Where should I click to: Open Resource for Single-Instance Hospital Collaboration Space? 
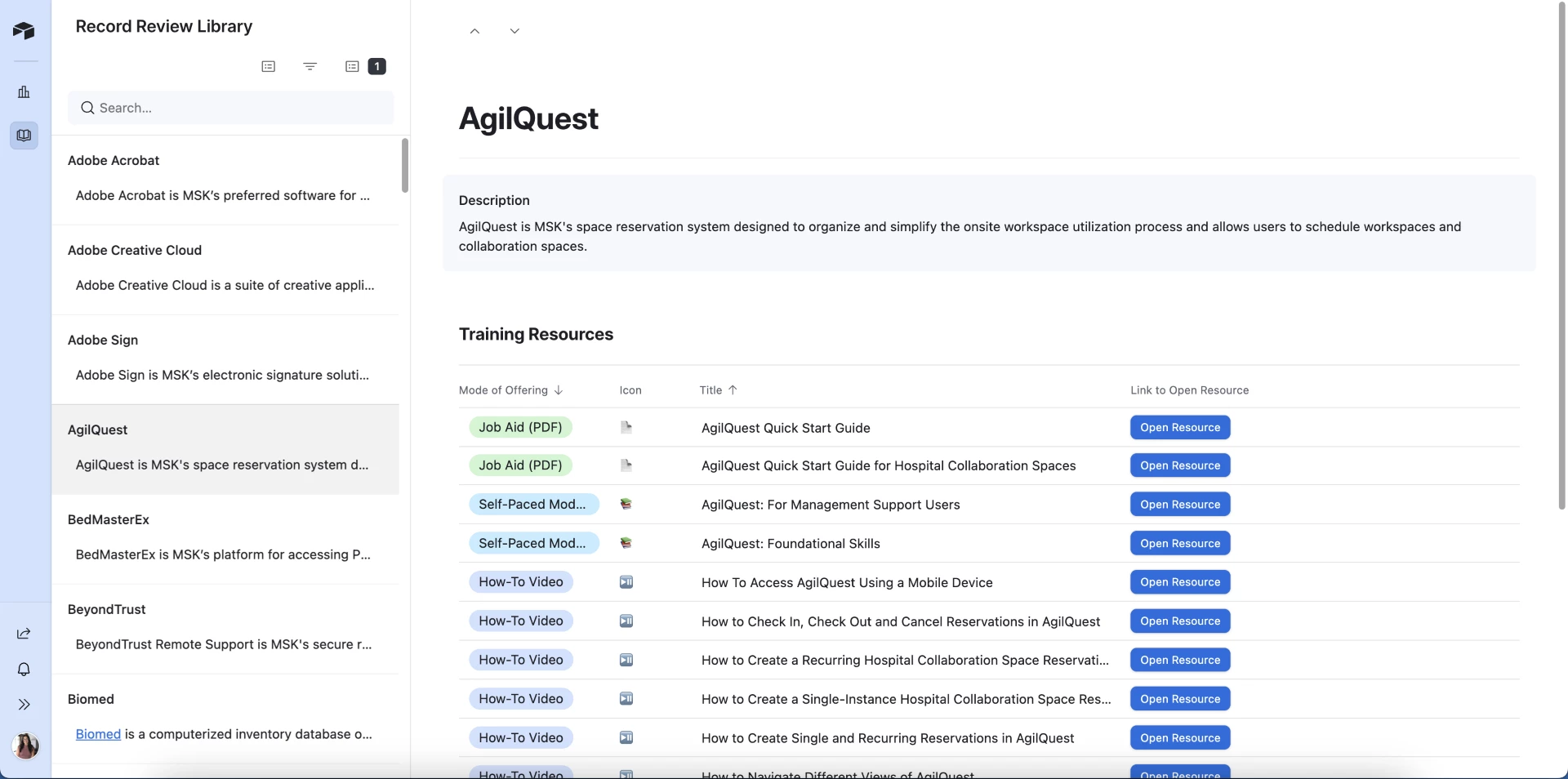coord(1180,699)
